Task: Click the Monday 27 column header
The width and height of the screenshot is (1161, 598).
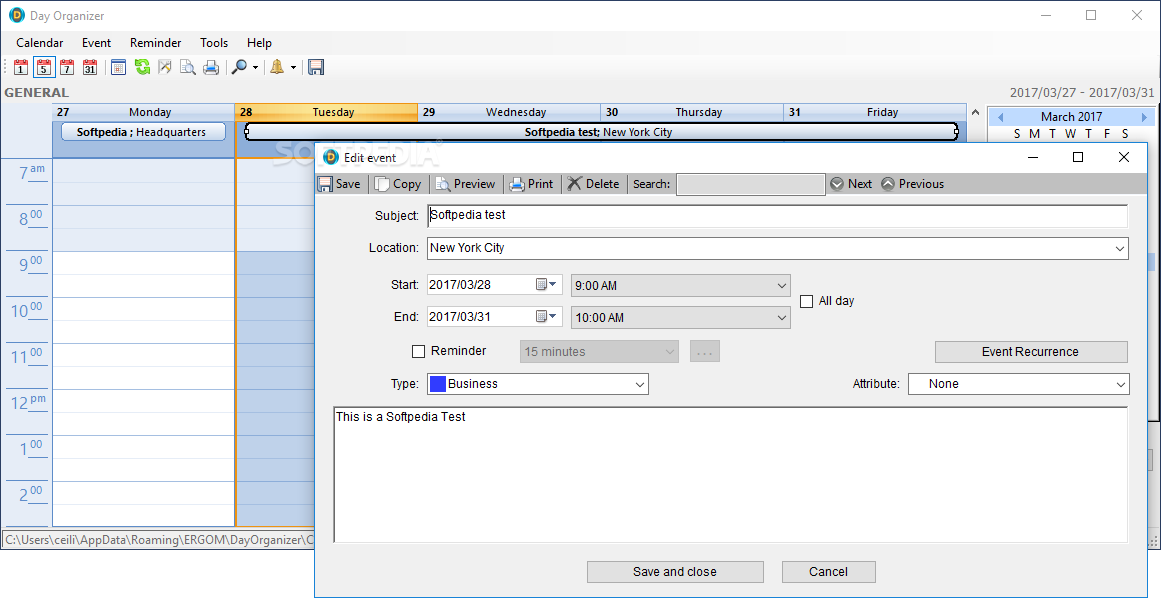Action: 144,112
